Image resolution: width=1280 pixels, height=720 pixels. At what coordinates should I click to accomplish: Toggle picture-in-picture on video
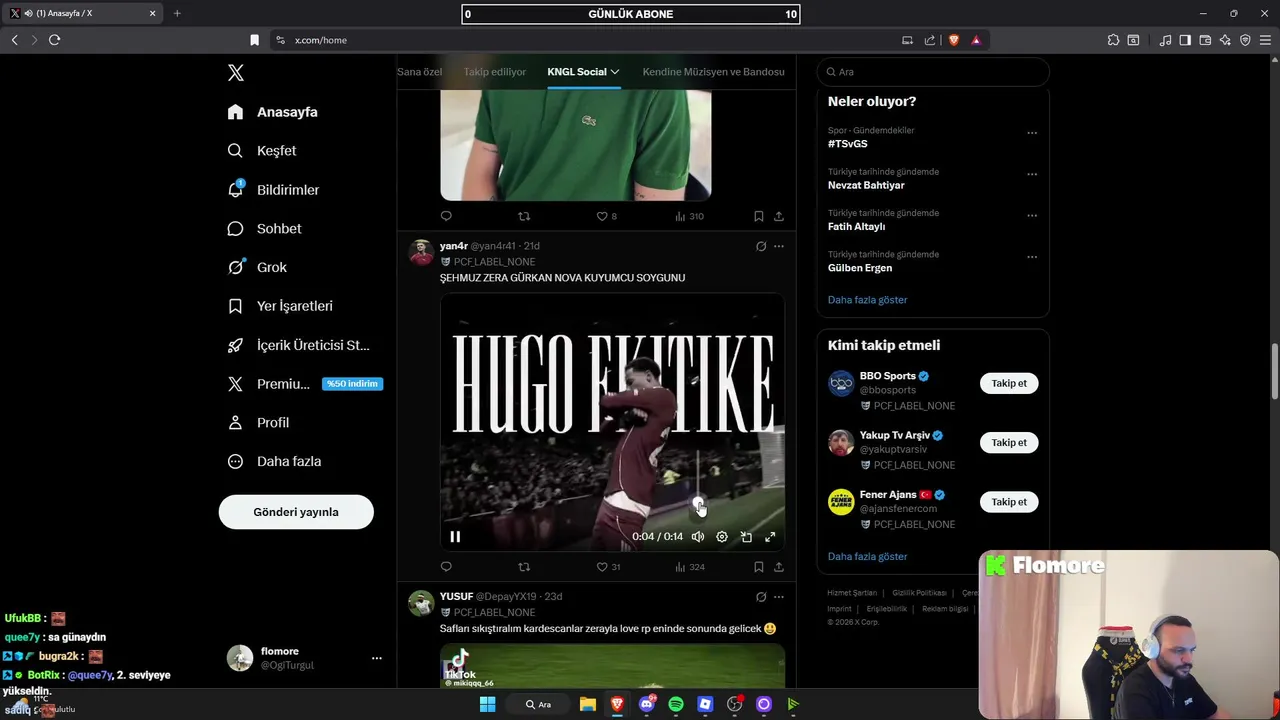[x=746, y=537]
